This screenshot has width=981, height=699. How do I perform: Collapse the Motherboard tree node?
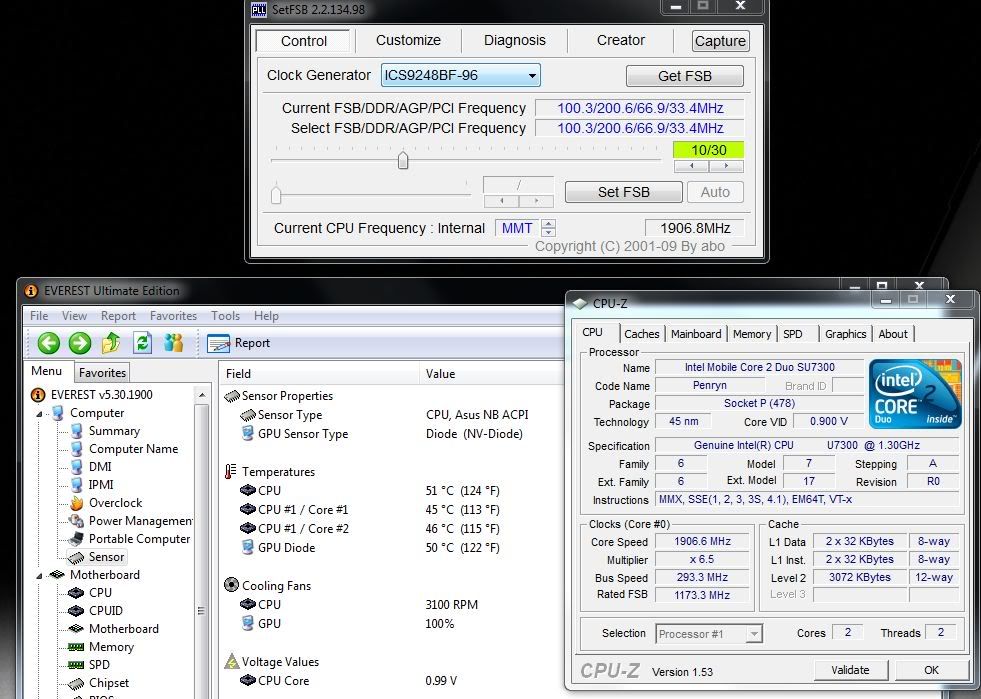pos(41,575)
